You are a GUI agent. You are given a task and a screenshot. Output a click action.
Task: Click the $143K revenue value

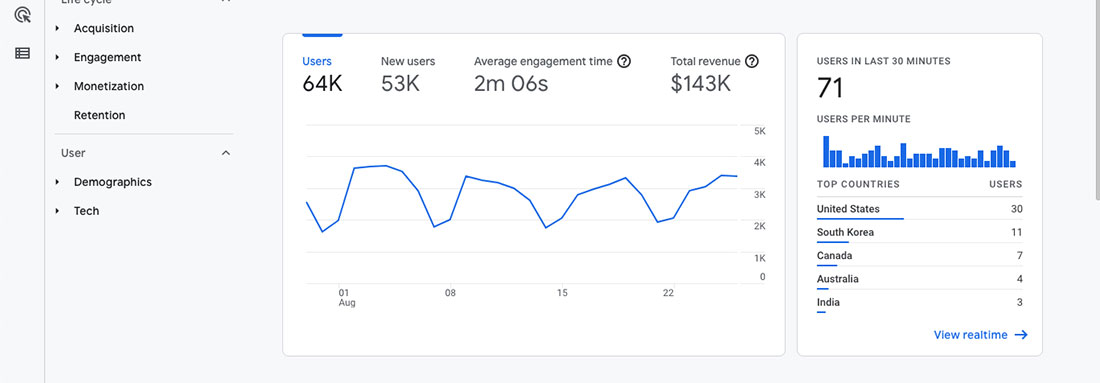coord(701,84)
